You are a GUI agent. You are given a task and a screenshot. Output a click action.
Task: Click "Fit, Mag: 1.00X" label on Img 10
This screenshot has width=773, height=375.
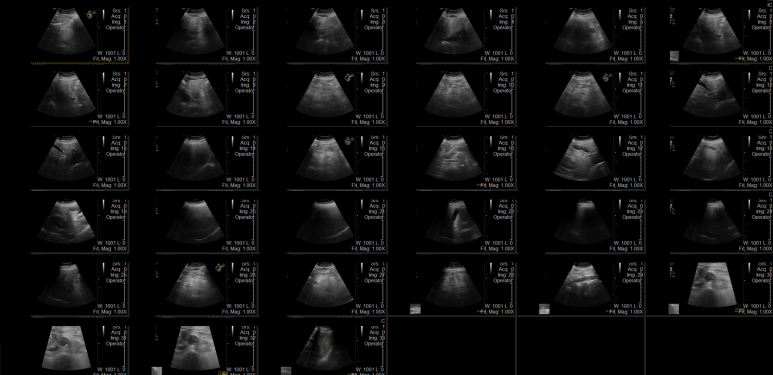coord(497,122)
